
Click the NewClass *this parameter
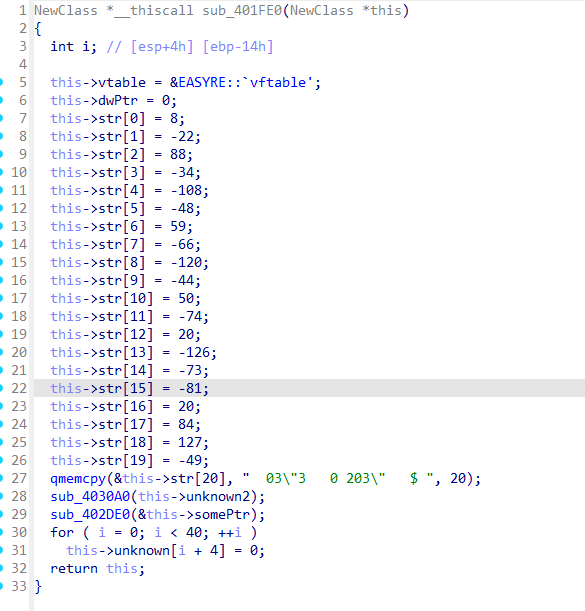pos(345,11)
